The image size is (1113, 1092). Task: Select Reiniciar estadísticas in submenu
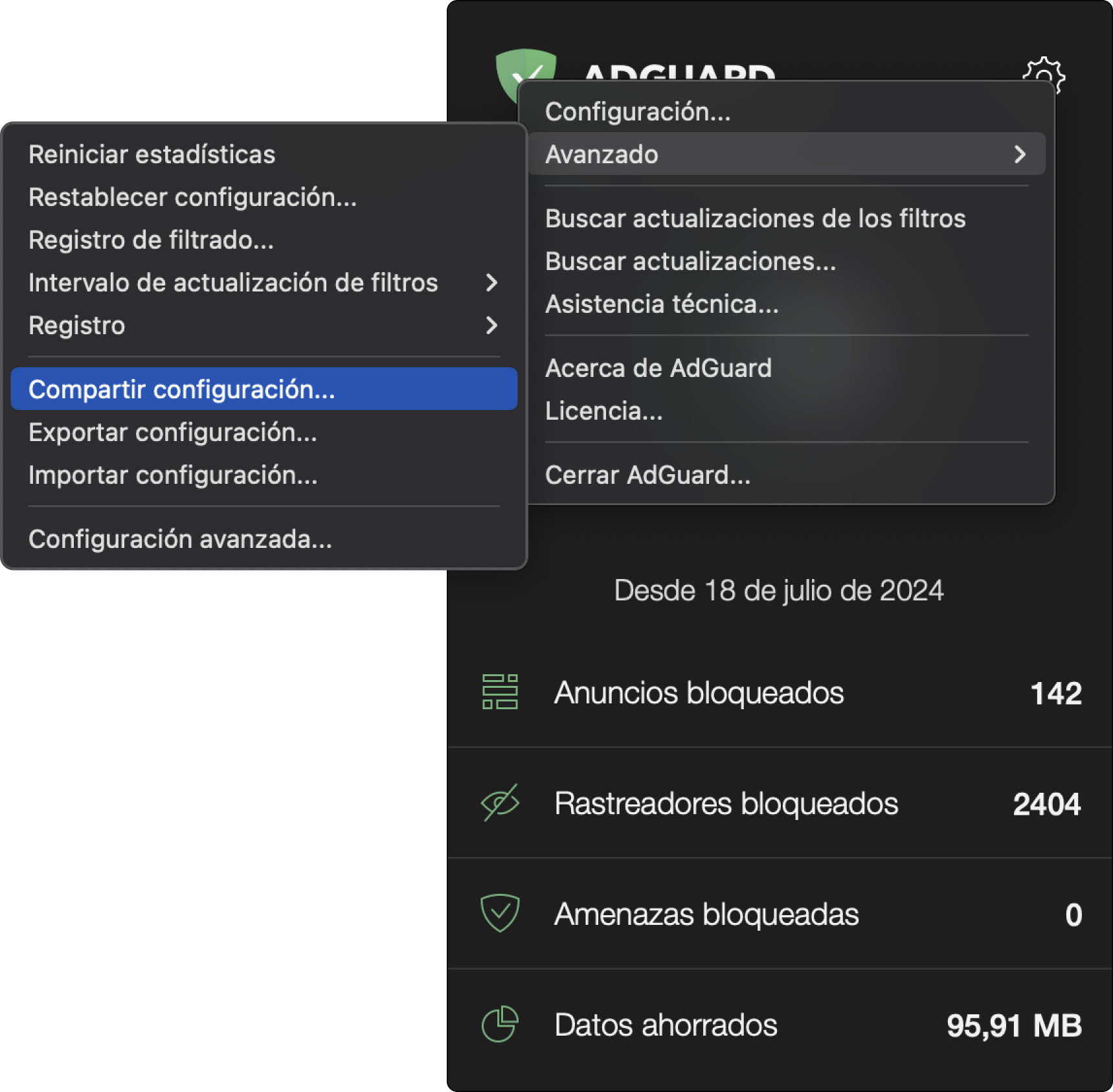(x=264, y=154)
